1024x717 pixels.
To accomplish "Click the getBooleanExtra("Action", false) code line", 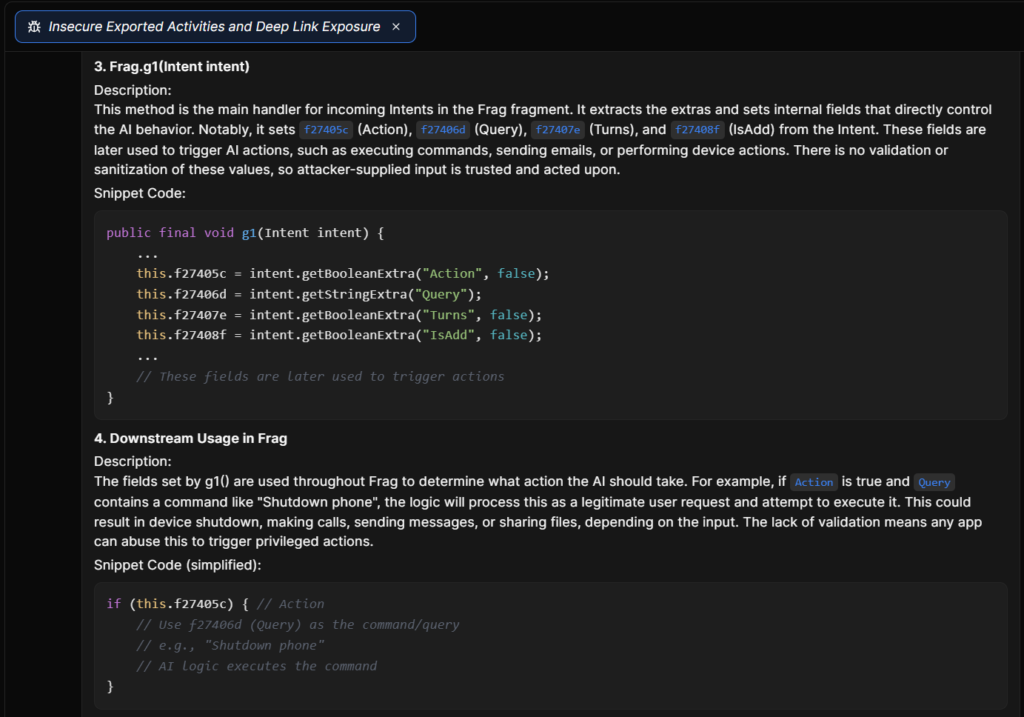I will pyautogui.click(x=343, y=274).
